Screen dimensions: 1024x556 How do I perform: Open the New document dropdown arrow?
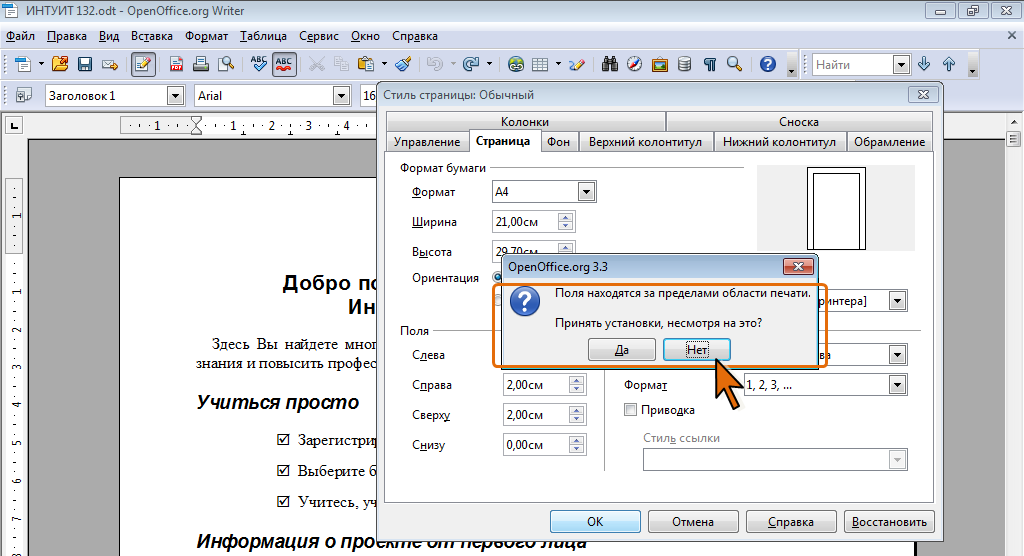pyautogui.click(x=40, y=64)
